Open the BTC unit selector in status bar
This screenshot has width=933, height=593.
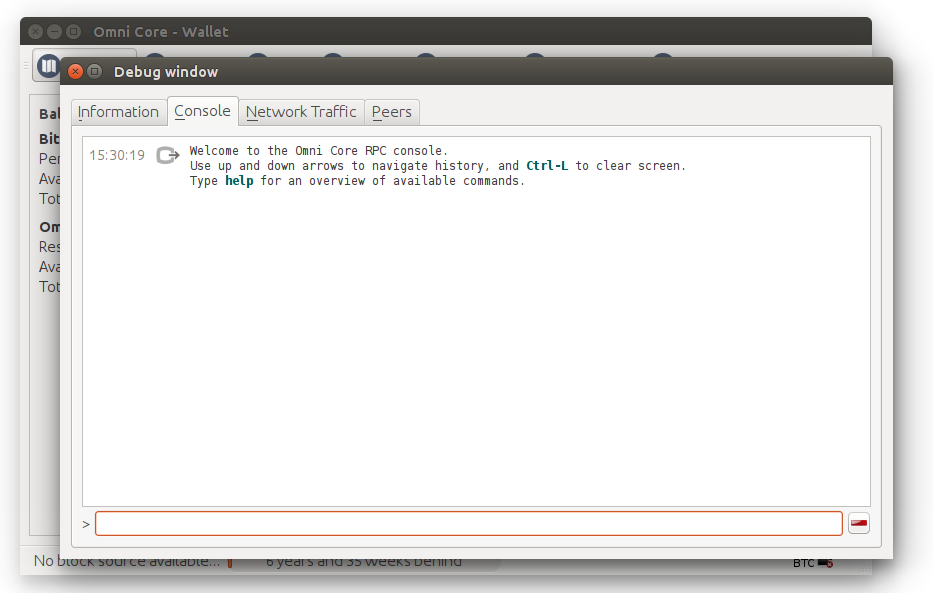pyautogui.click(x=803, y=563)
